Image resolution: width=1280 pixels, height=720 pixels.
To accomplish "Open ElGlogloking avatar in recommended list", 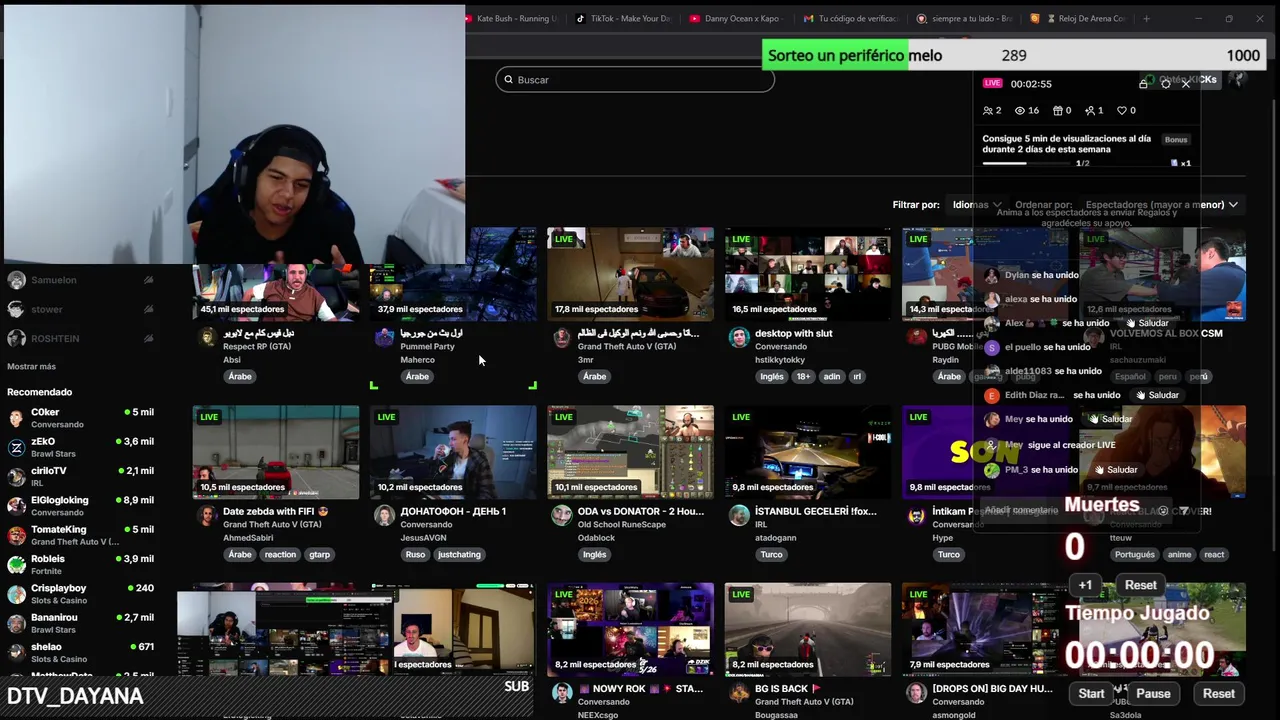I will tap(16, 506).
